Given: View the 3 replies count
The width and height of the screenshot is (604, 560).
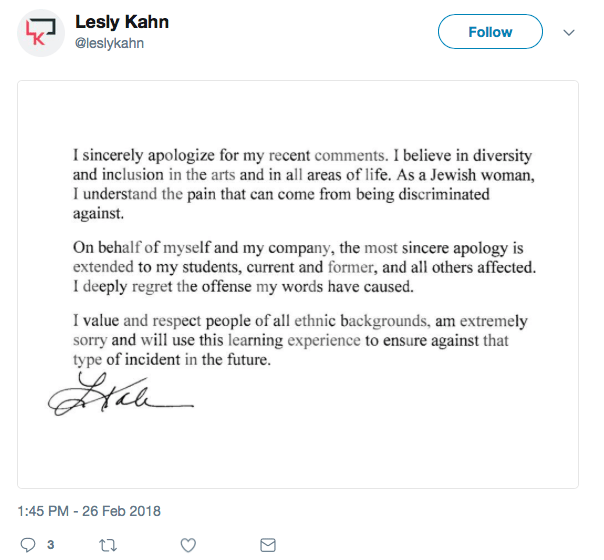Looking at the screenshot, I should [50, 545].
